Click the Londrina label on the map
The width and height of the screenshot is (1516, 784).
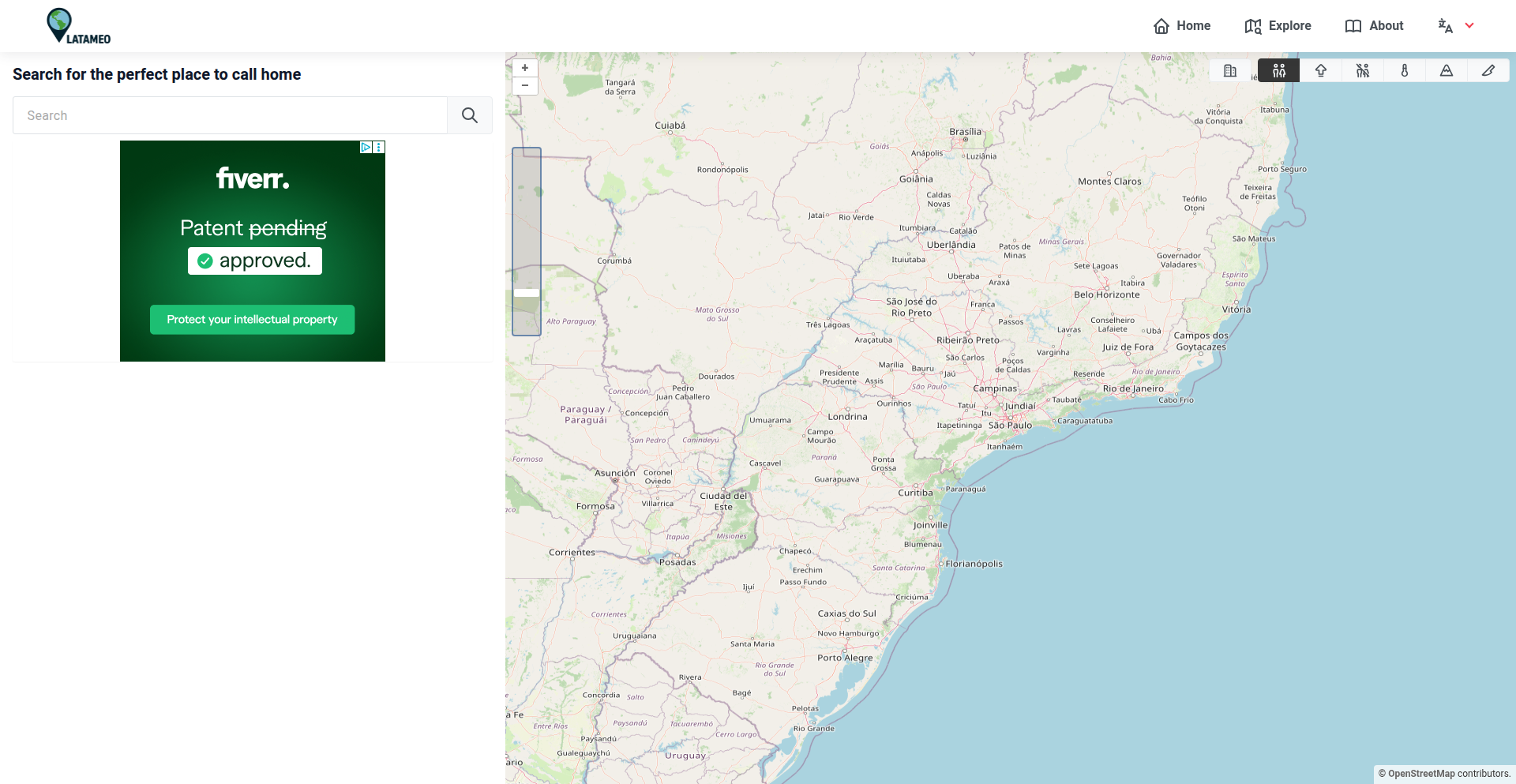(847, 417)
